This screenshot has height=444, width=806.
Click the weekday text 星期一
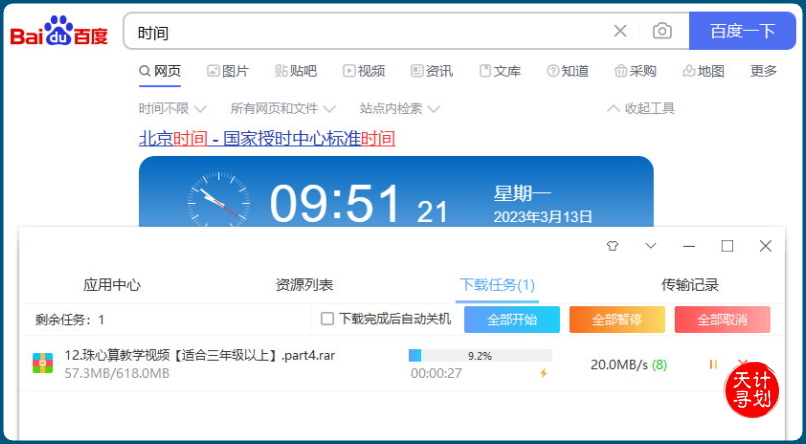(522, 194)
